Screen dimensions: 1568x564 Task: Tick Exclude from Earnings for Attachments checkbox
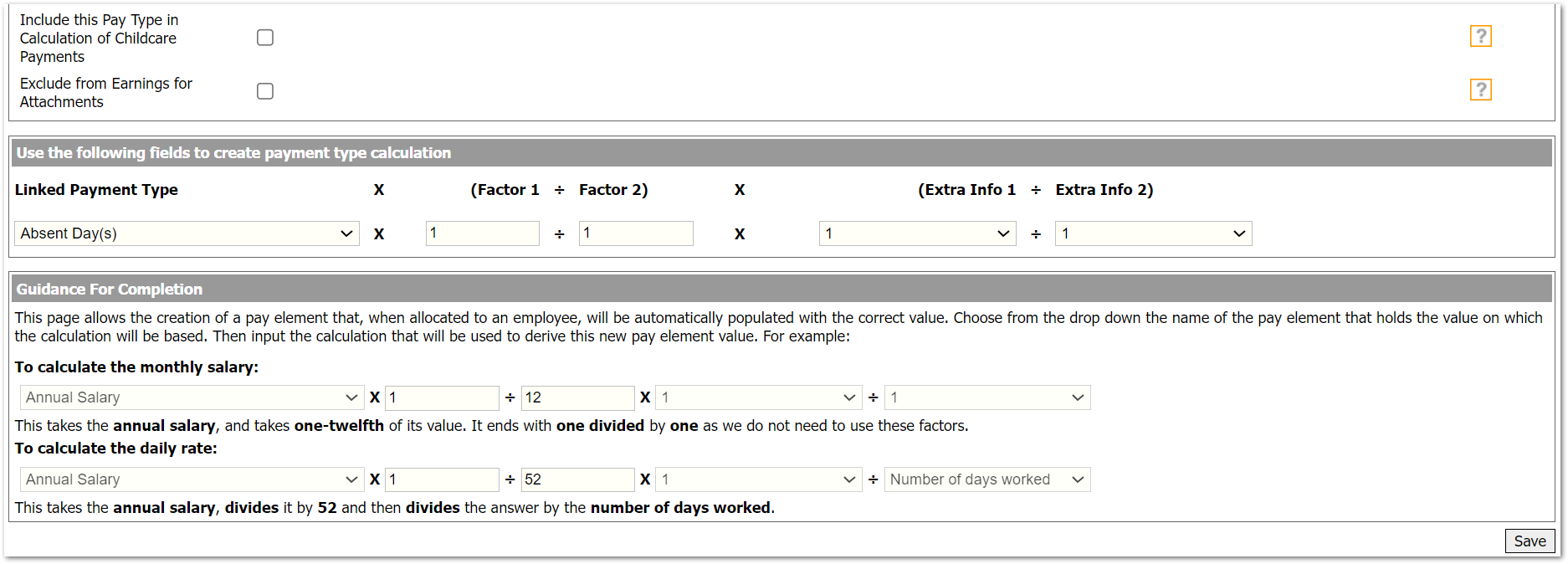coord(265,91)
